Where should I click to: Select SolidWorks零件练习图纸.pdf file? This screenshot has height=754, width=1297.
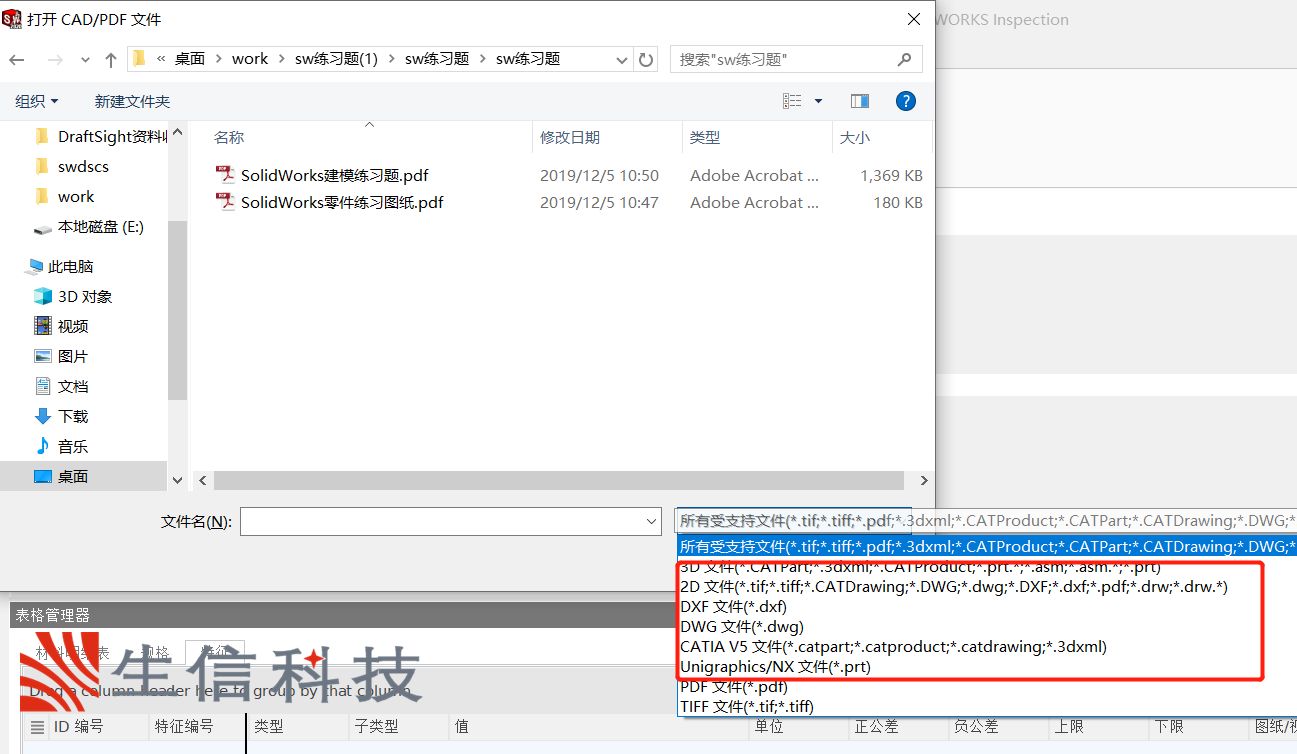[341, 202]
